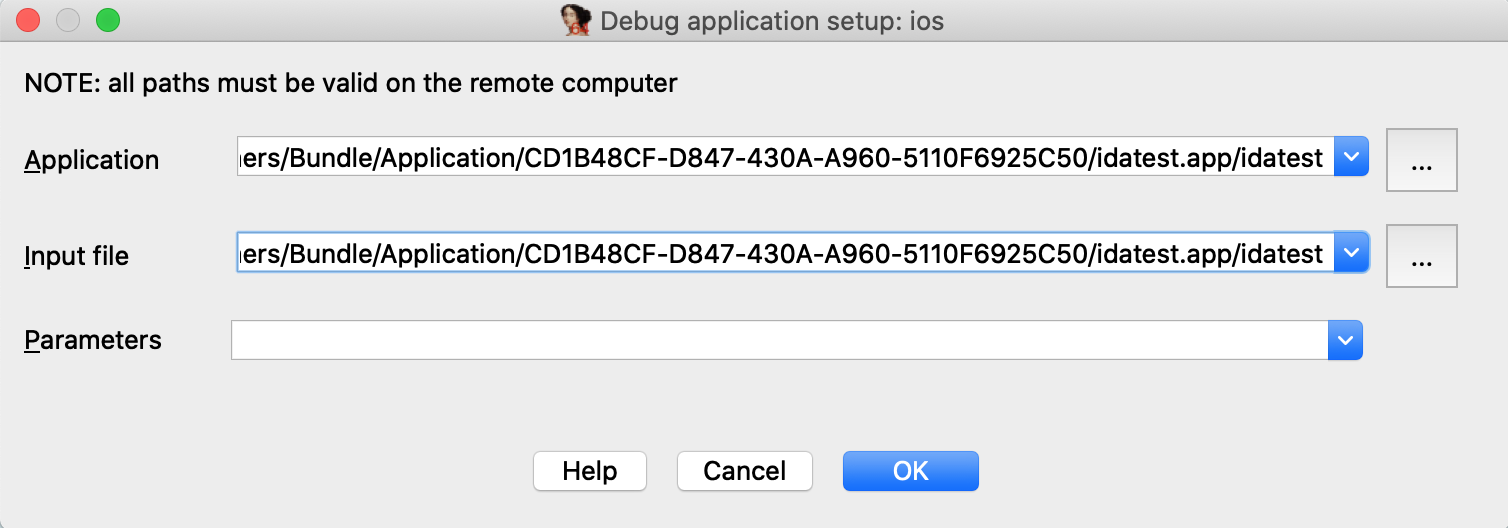The image size is (1508, 528).
Task: Click the IDA icon in the title bar
Action: 577,20
